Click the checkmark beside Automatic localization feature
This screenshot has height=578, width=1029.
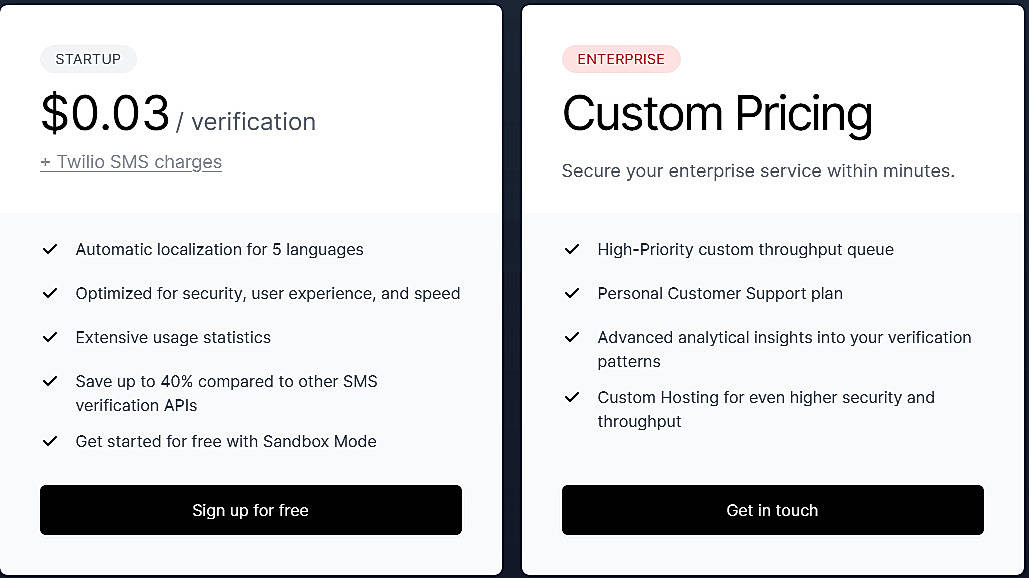click(x=50, y=249)
